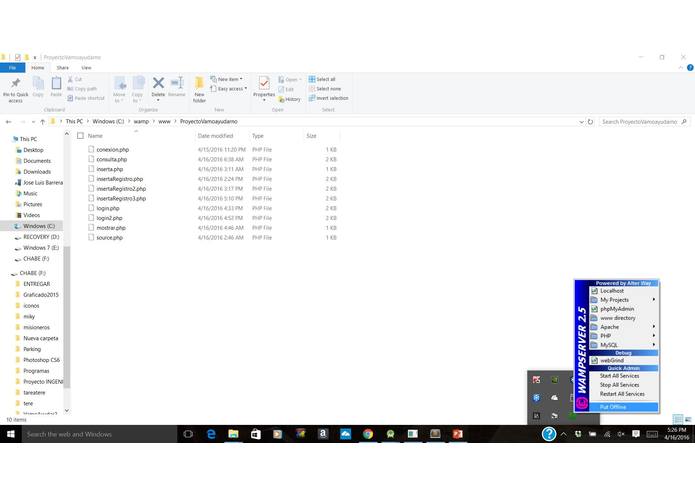This screenshot has height=494, width=695.
Task: Open the Copy to dropdown
Action: pos(137,90)
